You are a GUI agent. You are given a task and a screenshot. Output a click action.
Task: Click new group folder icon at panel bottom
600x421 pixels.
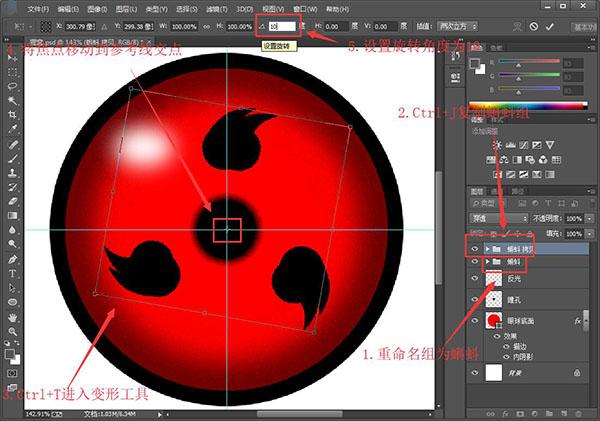pyautogui.click(x=549, y=414)
